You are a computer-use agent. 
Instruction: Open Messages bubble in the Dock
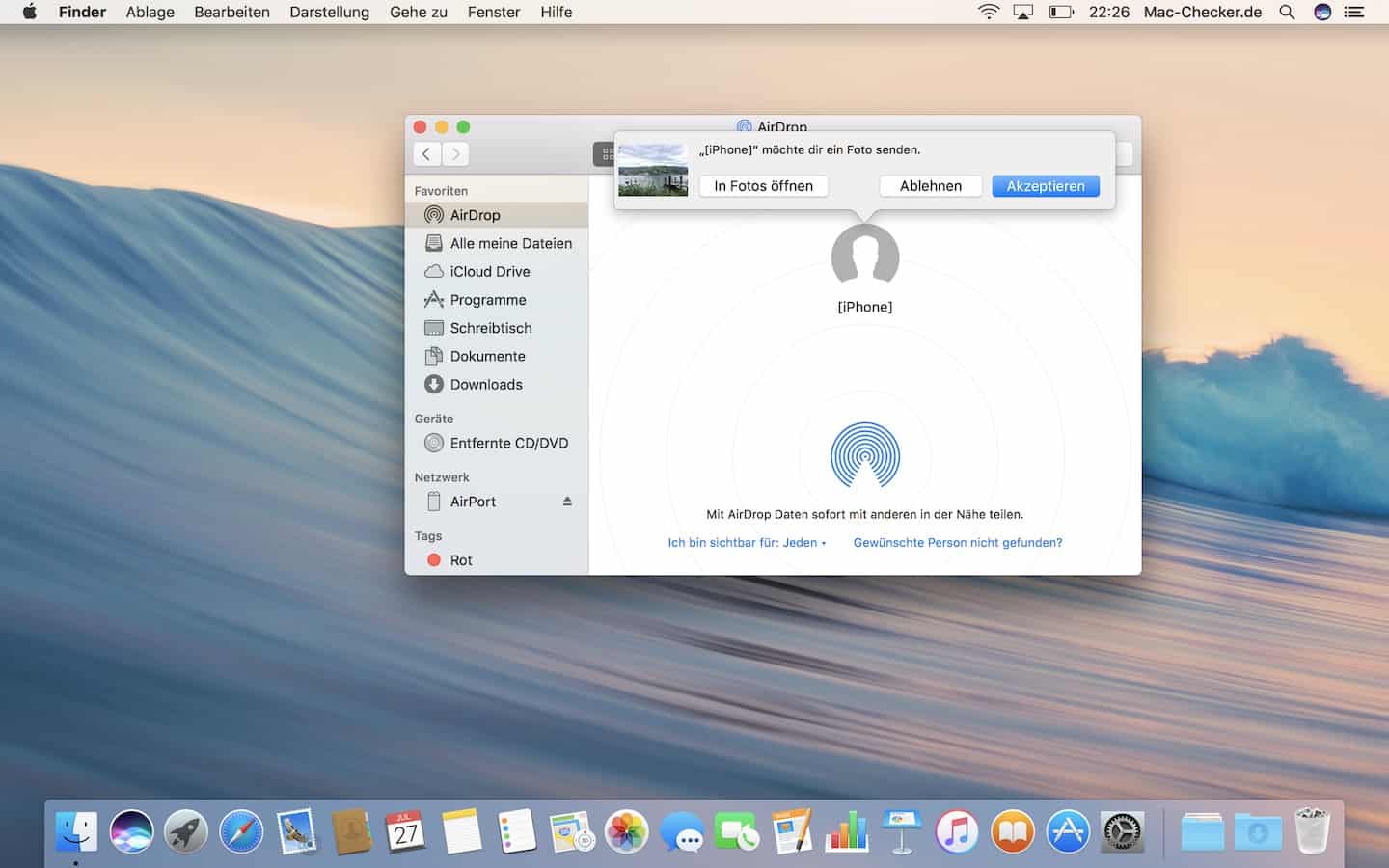click(x=682, y=831)
